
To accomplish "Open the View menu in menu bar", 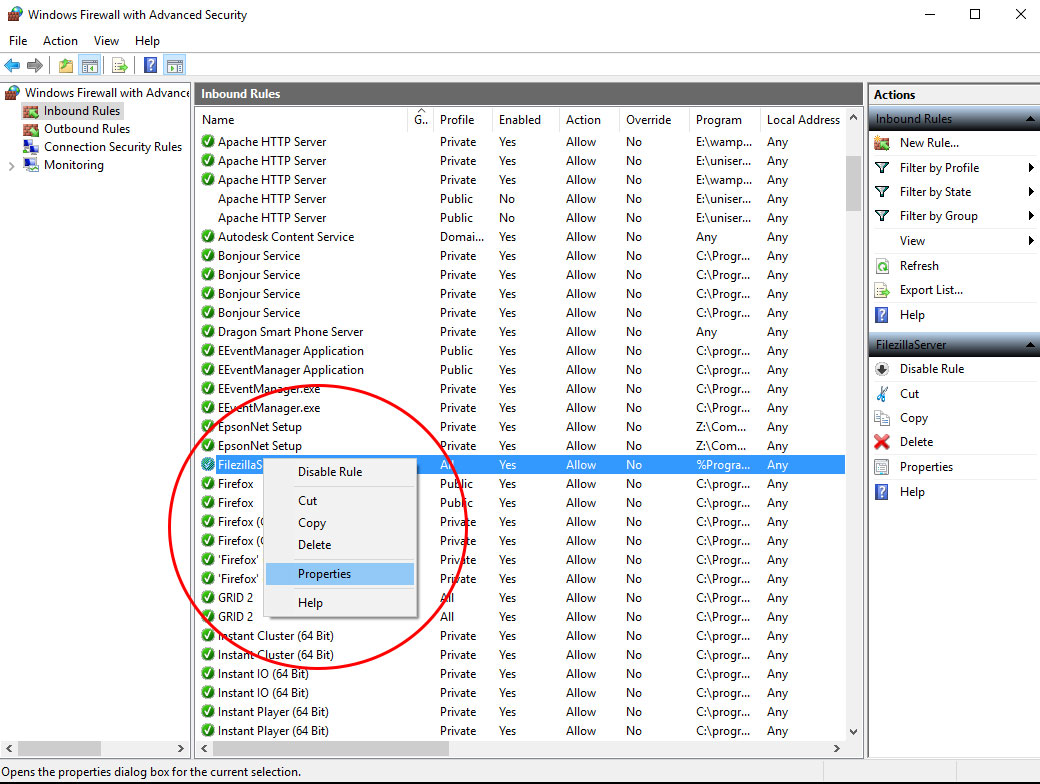I will pos(106,41).
